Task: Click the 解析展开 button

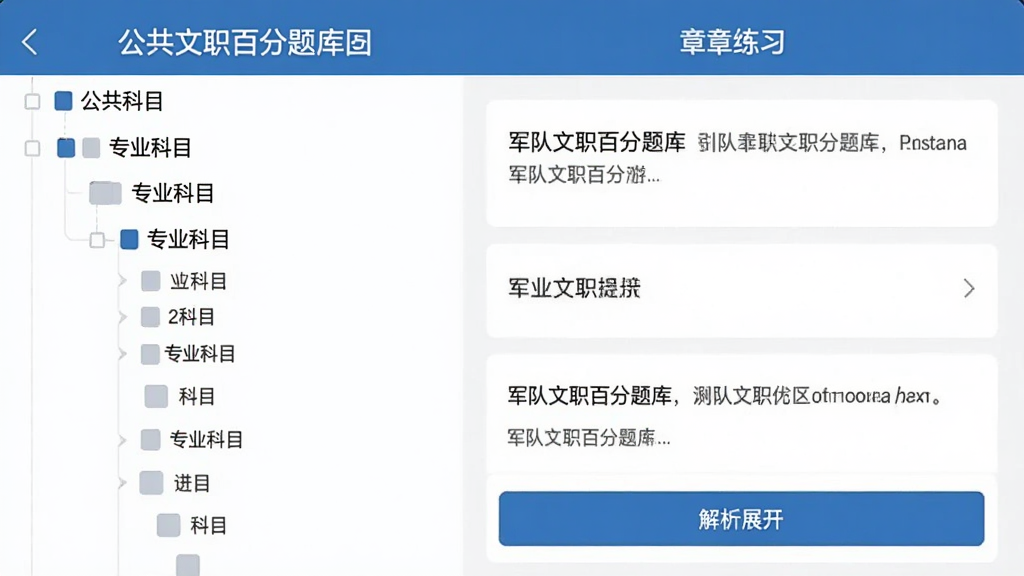Action: click(x=741, y=519)
